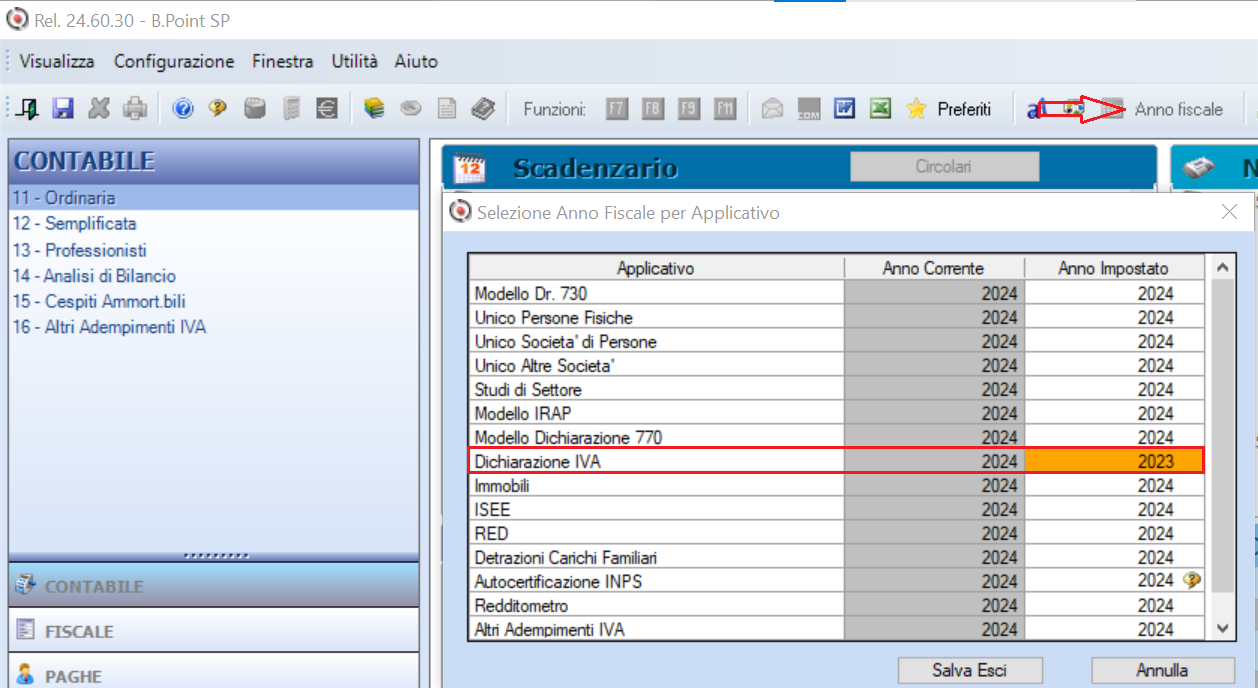The image size is (1258, 688).
Task: Click the F7 function key icon
Action: [x=617, y=109]
